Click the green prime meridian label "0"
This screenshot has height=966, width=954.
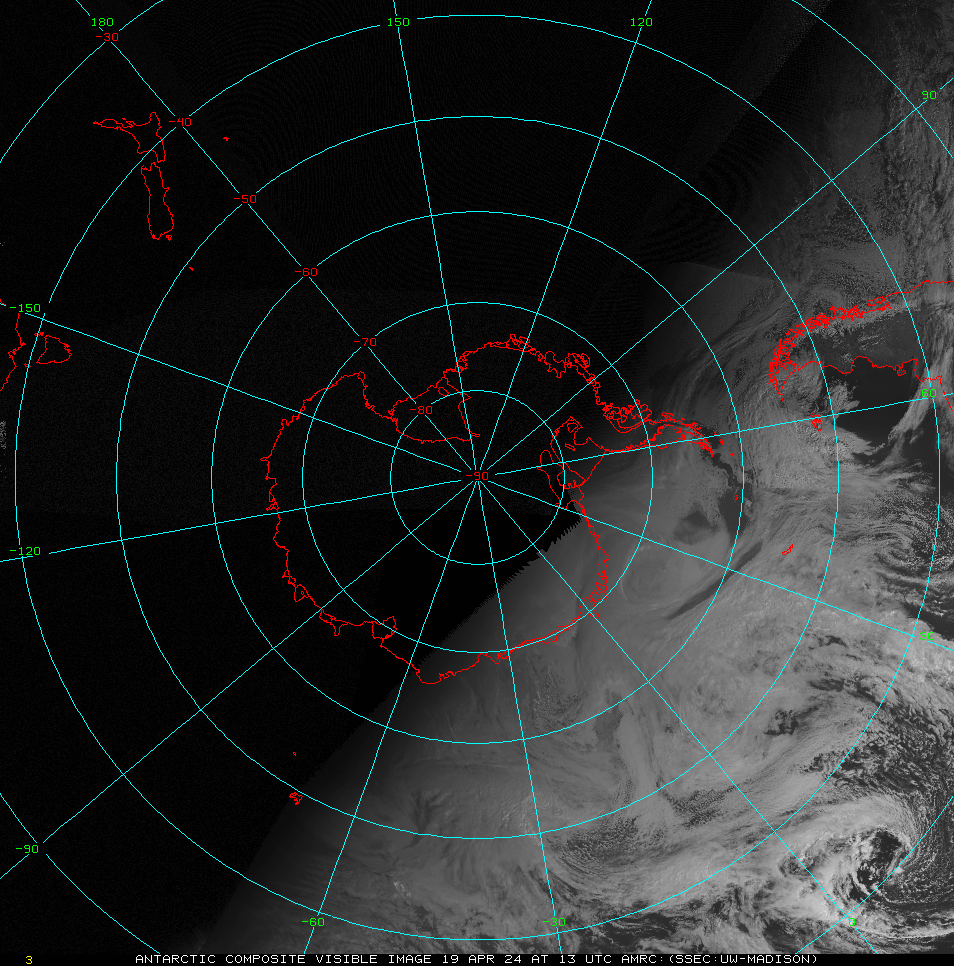click(852, 922)
